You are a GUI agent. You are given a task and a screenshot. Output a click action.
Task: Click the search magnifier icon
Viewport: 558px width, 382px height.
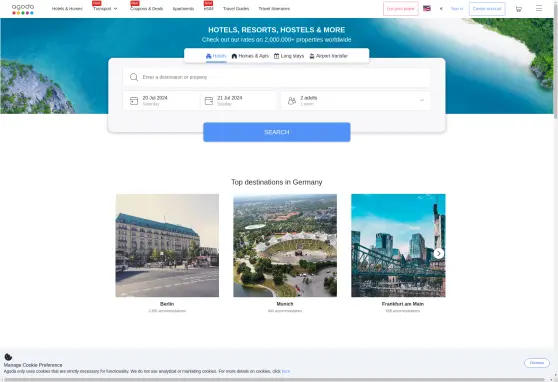[134, 77]
